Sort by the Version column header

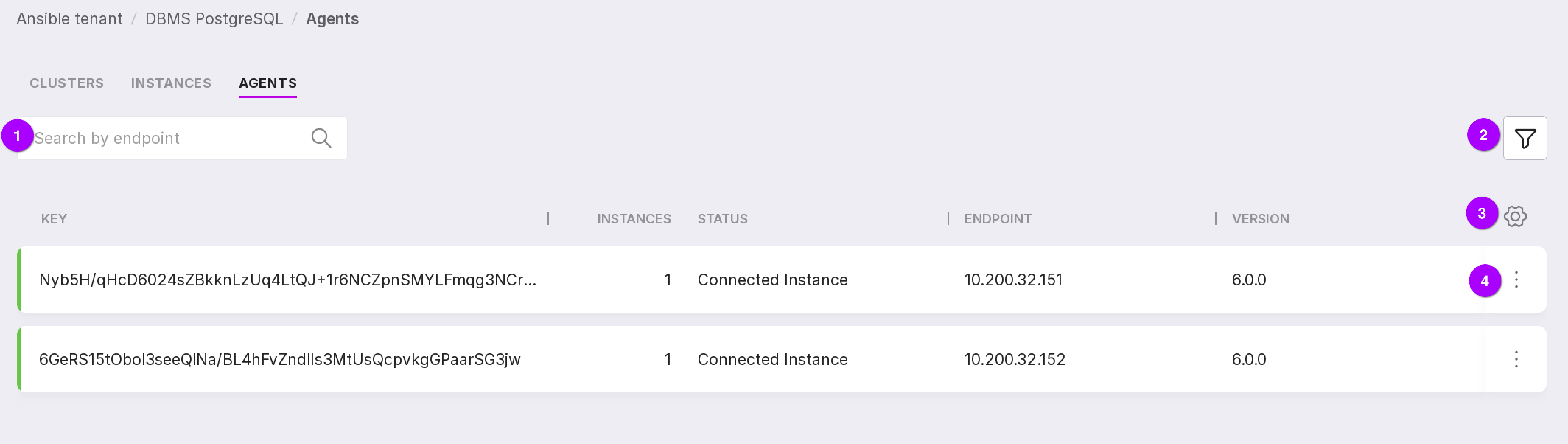click(x=1260, y=219)
